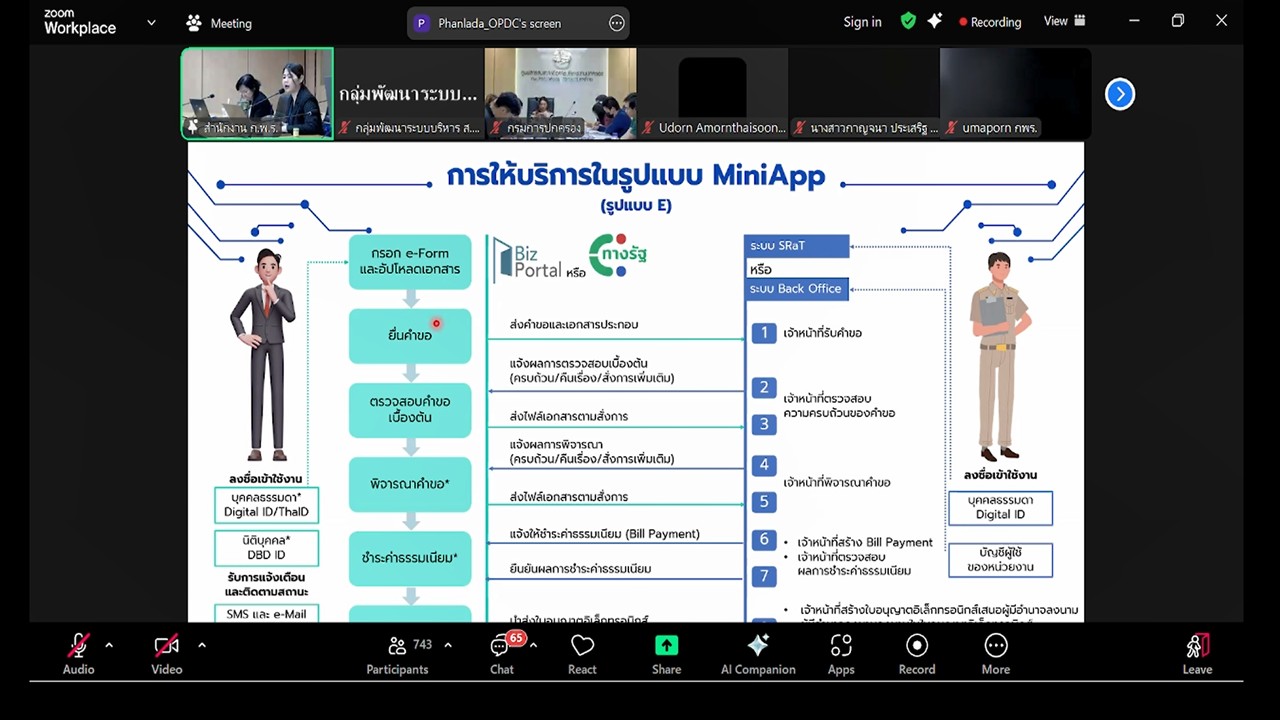Click the ตรวจสอบคำขอเบื้องต้น step box

point(410,410)
